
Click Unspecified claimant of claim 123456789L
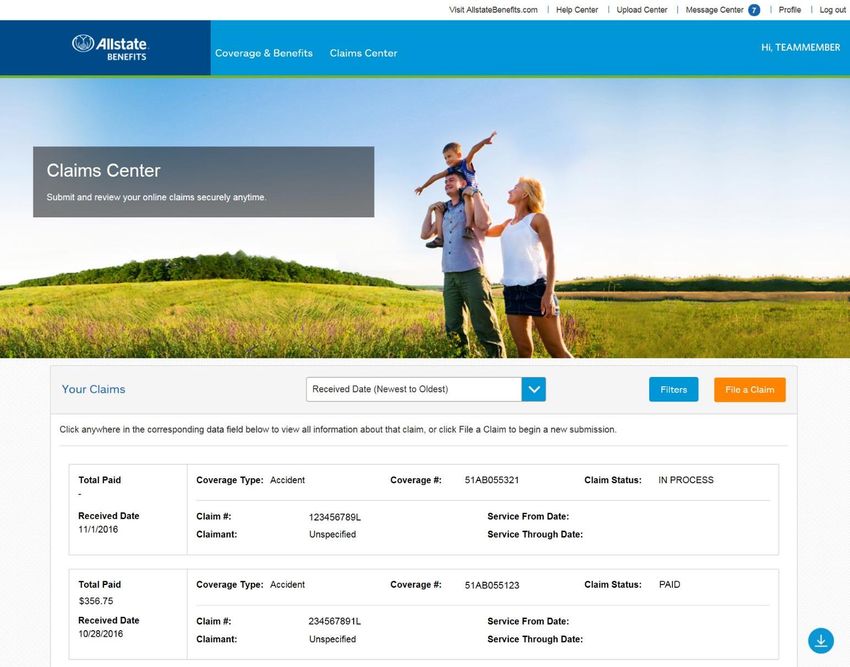tap(332, 534)
